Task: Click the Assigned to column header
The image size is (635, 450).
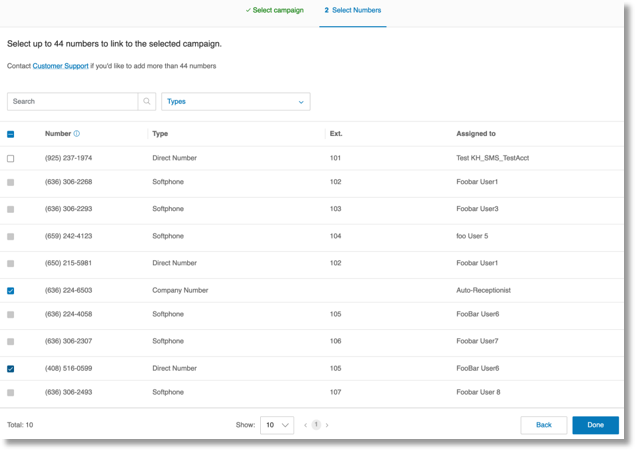Action: click(476, 133)
